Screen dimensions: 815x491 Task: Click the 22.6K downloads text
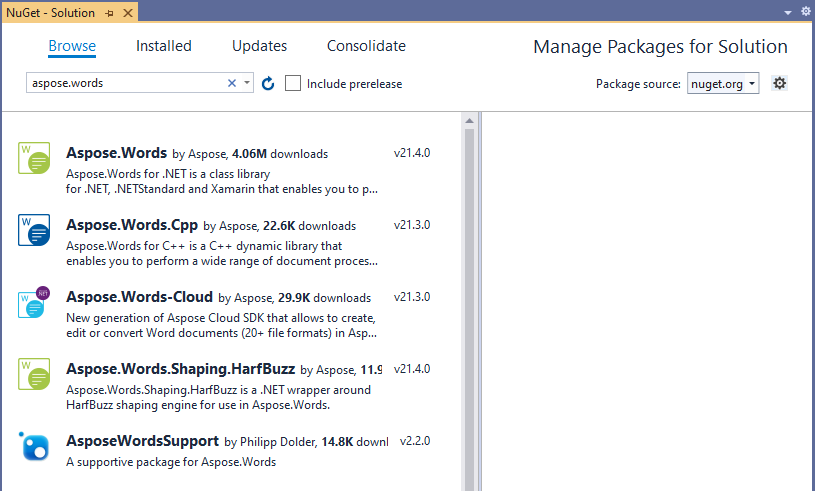click(309, 226)
